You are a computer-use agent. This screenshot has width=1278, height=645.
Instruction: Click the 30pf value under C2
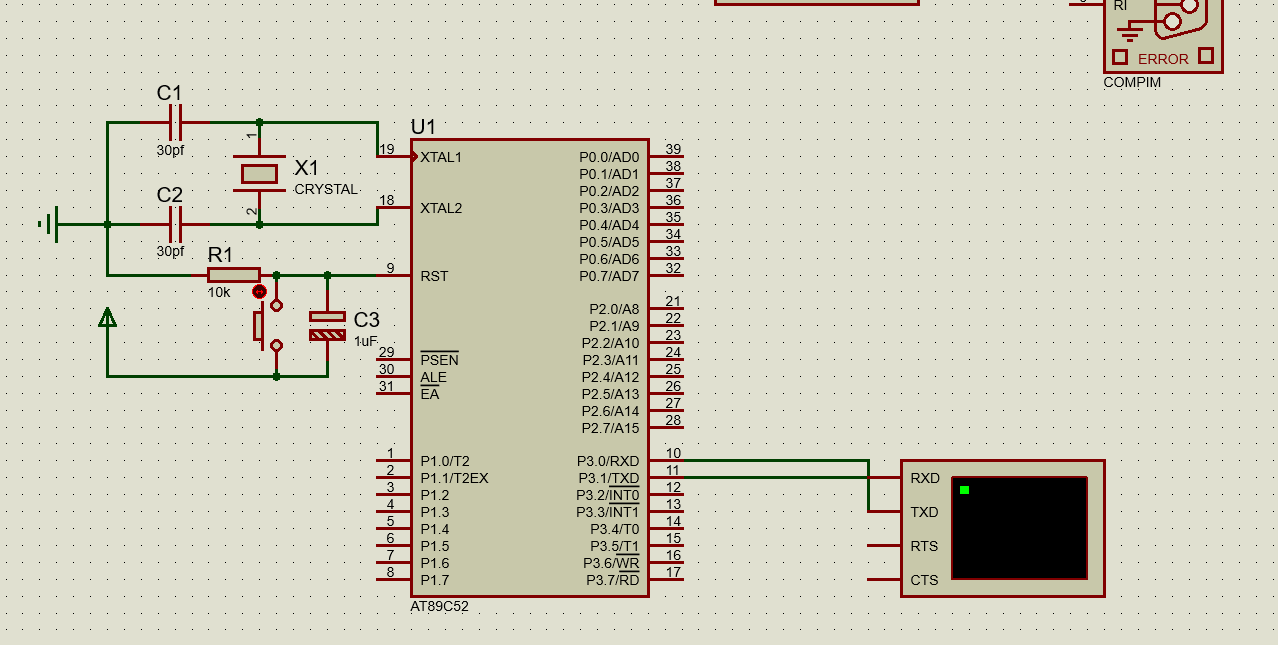coord(170,252)
